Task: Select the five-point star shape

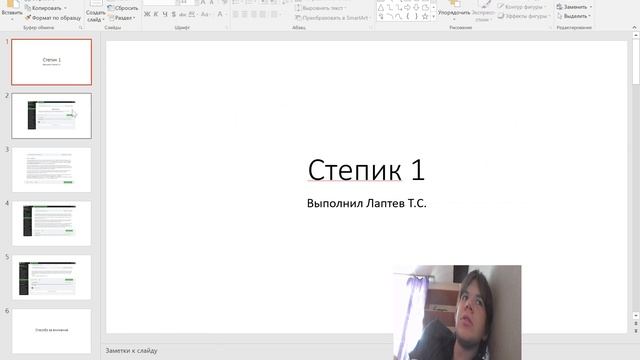Action: tap(425, 17)
